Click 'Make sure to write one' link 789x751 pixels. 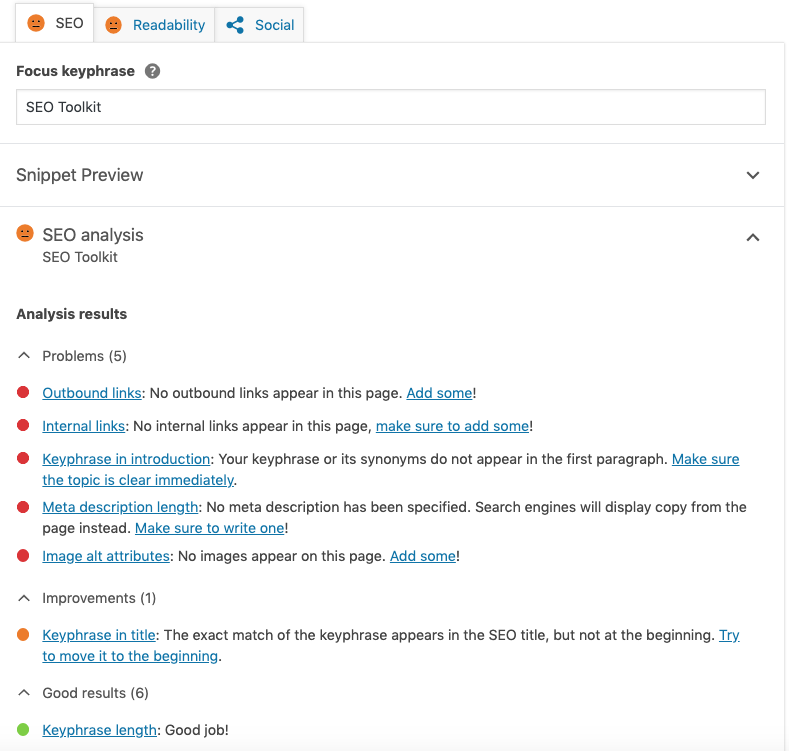coord(210,528)
